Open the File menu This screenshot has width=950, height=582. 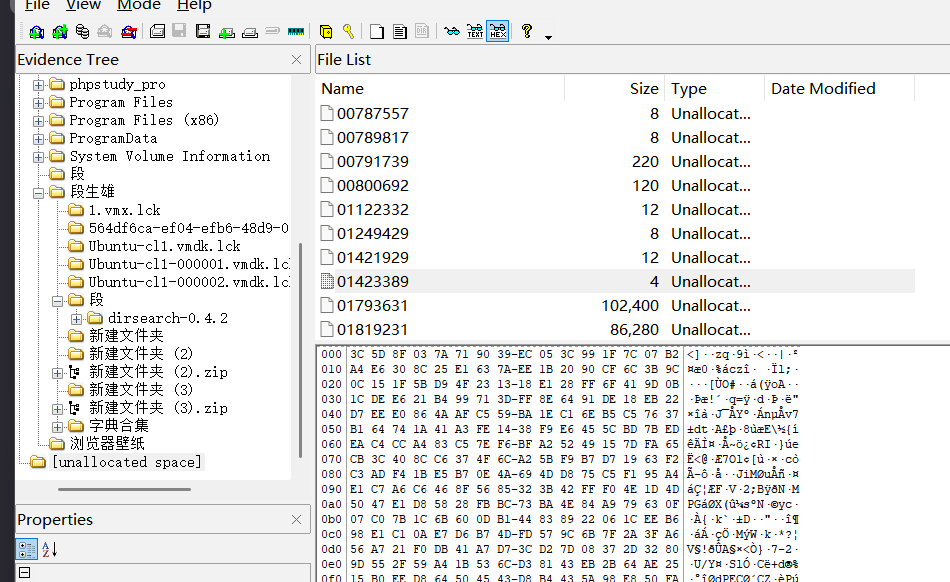[37, 5]
